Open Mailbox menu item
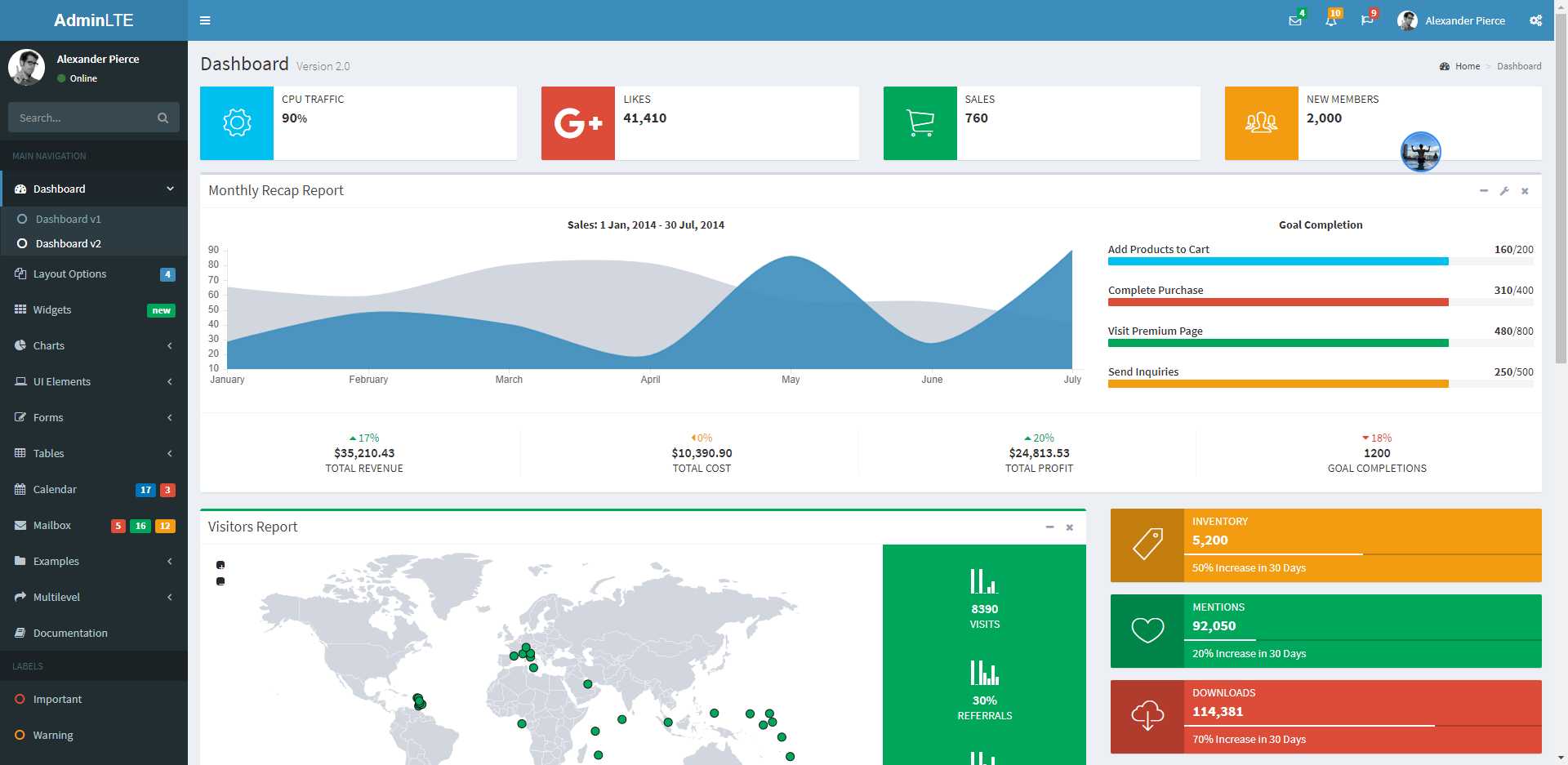Viewport: 1568px width, 765px height. pos(94,525)
